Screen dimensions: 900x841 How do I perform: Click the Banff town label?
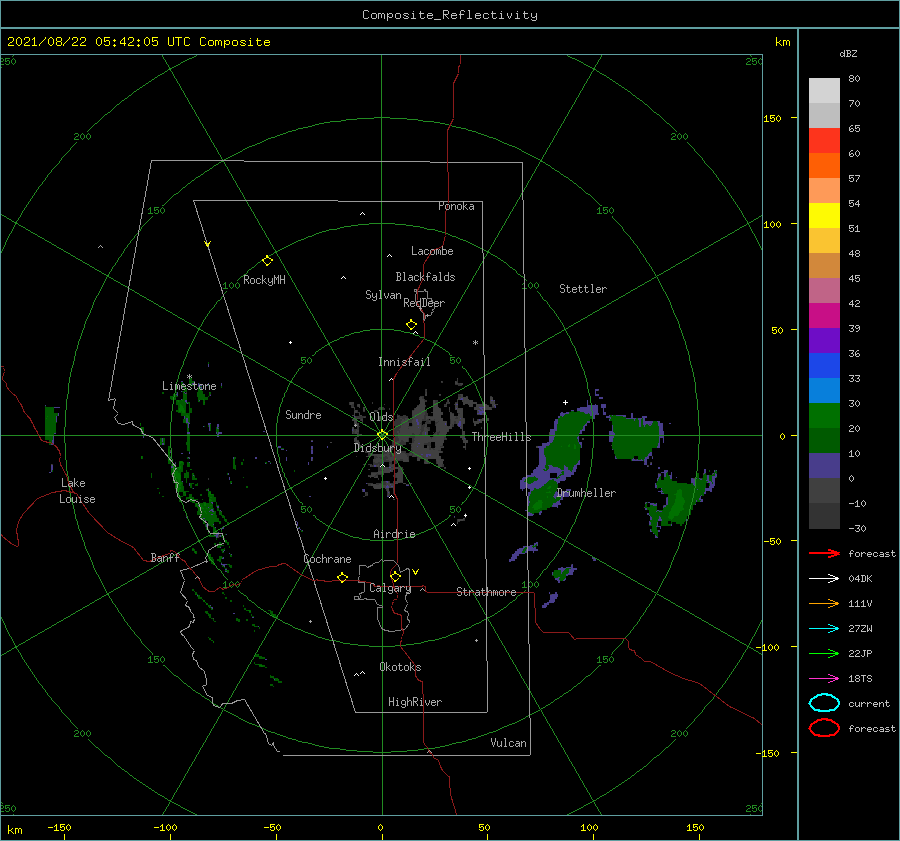point(165,557)
